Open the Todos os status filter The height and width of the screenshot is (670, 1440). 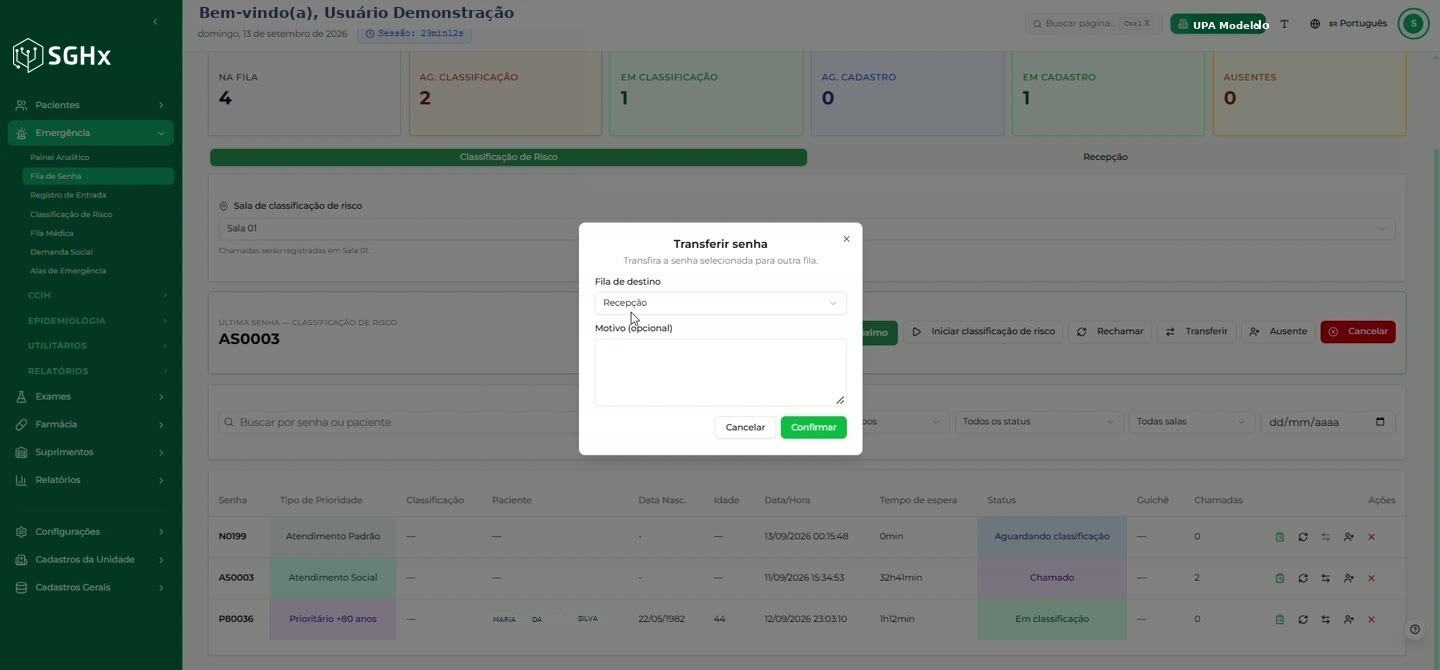(1038, 422)
